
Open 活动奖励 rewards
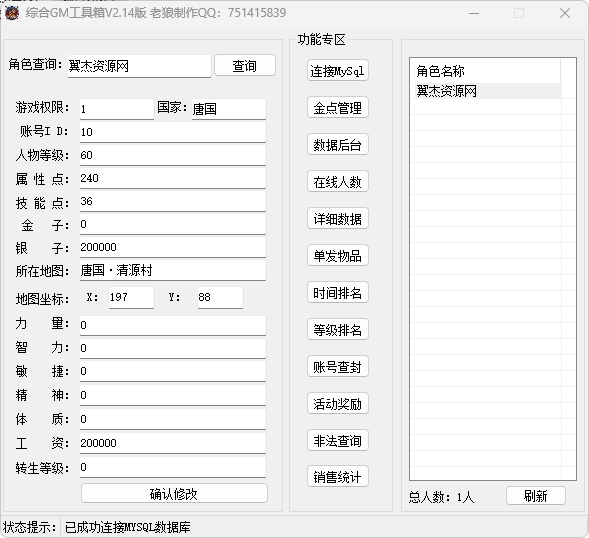pos(337,404)
